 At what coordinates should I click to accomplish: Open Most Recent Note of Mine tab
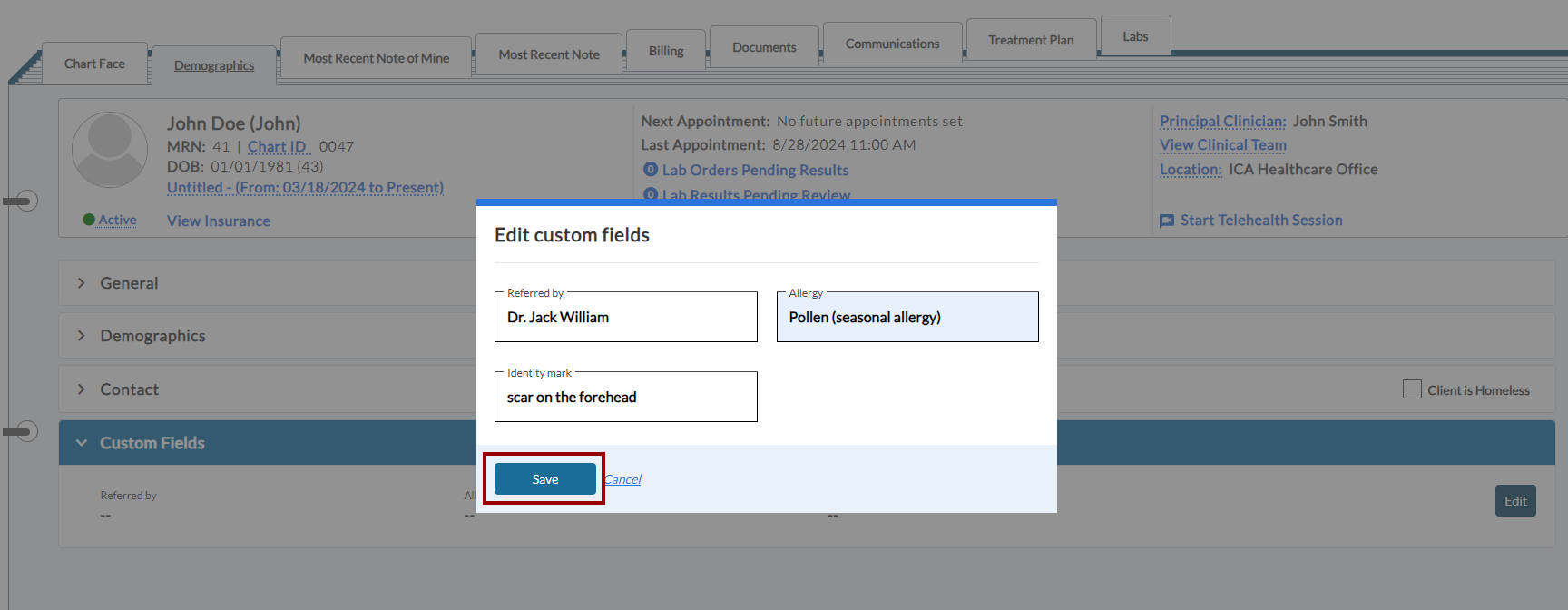[376, 58]
